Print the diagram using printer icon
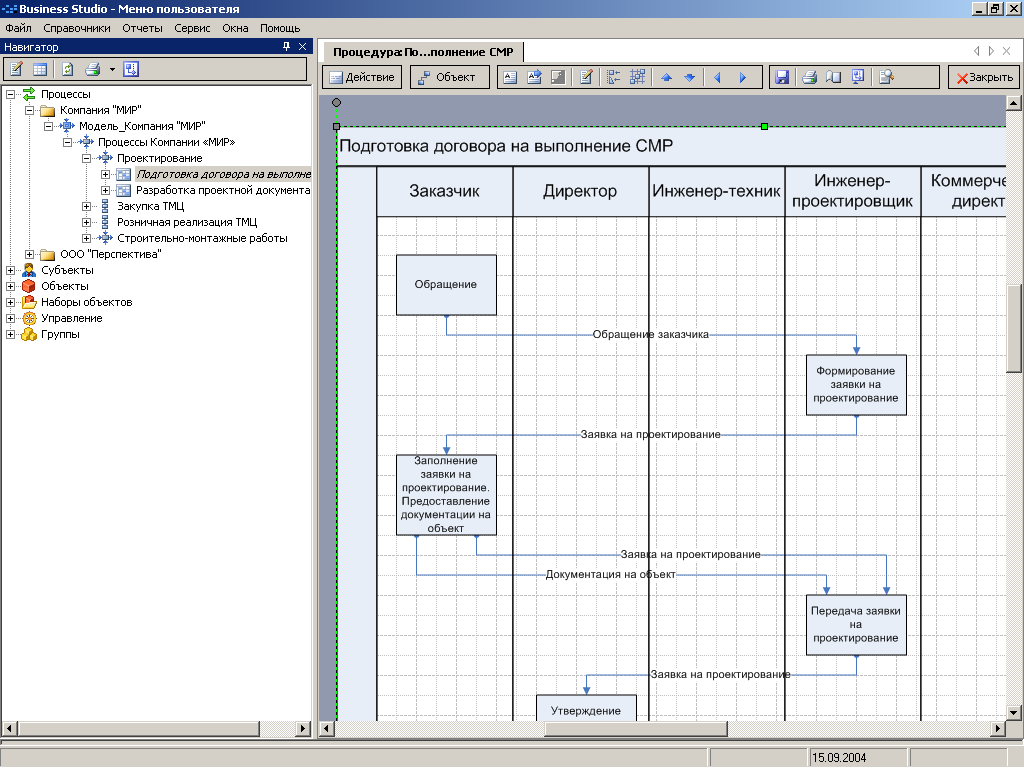The width and height of the screenshot is (1024, 768). (809, 77)
